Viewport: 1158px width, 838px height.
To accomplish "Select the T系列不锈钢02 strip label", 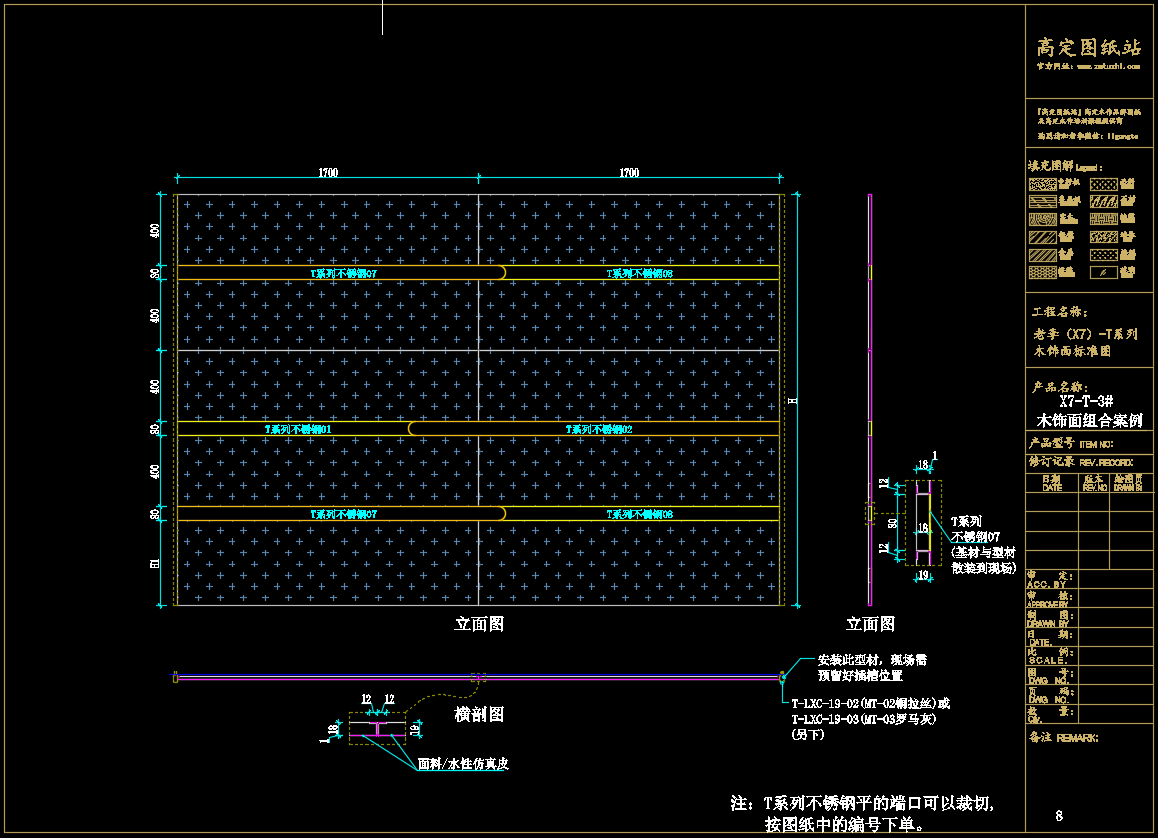I will click(x=599, y=429).
